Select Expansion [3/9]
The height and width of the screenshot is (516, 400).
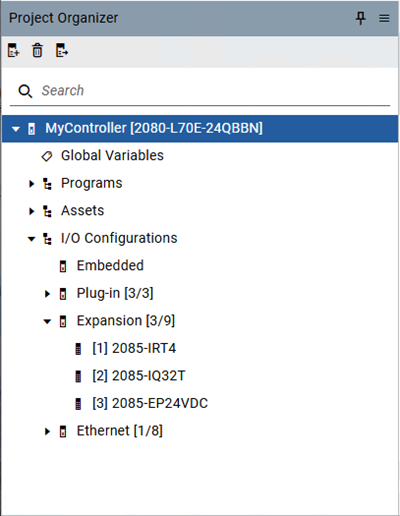click(126, 321)
